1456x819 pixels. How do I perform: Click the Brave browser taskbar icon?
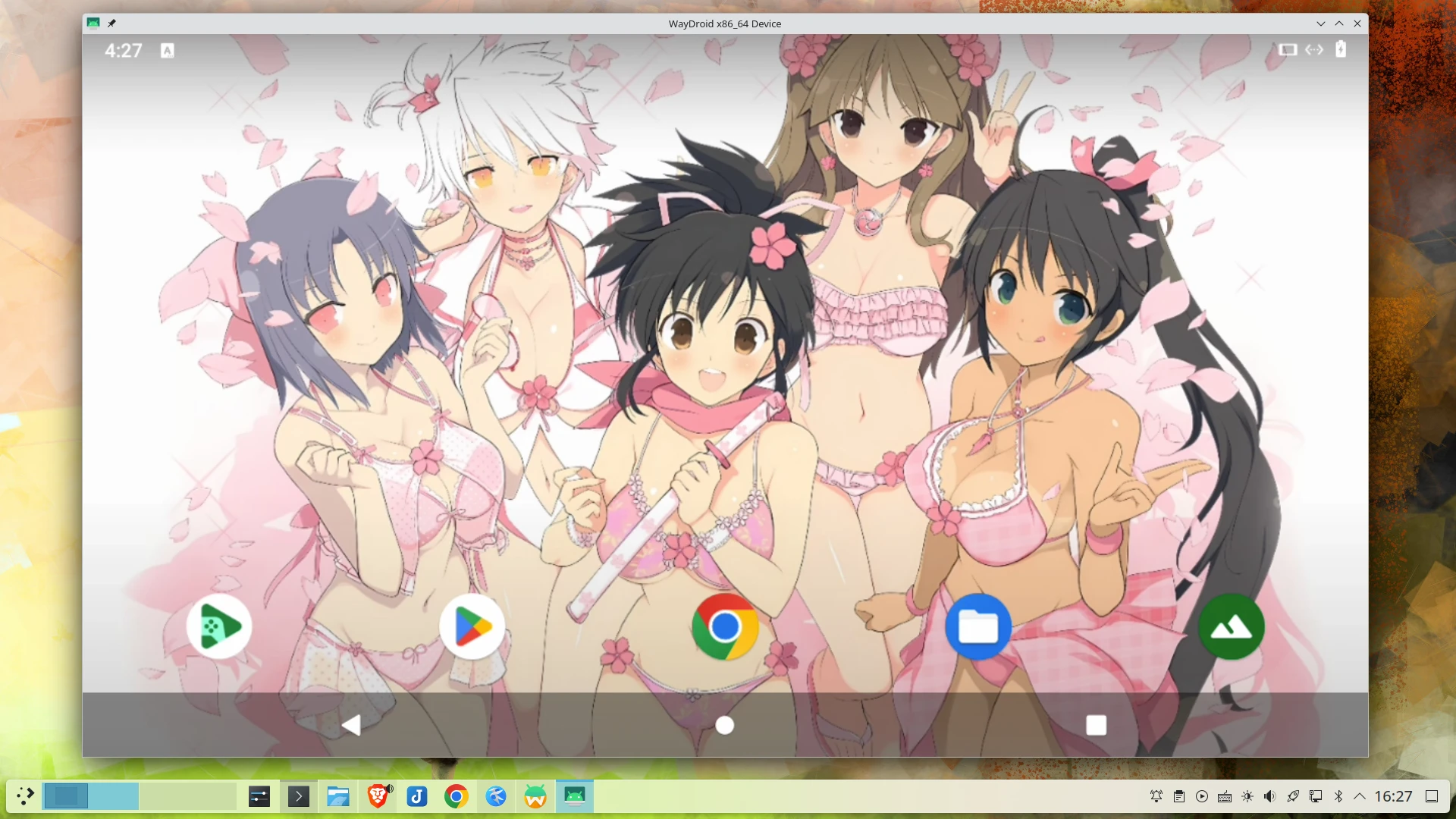tap(378, 796)
